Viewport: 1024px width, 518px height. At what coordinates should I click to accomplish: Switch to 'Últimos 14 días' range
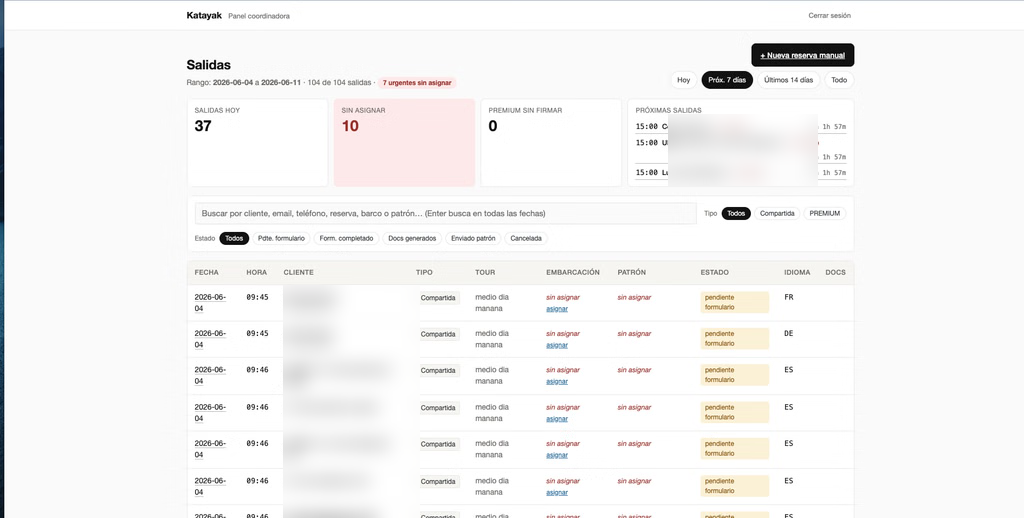[788, 80]
